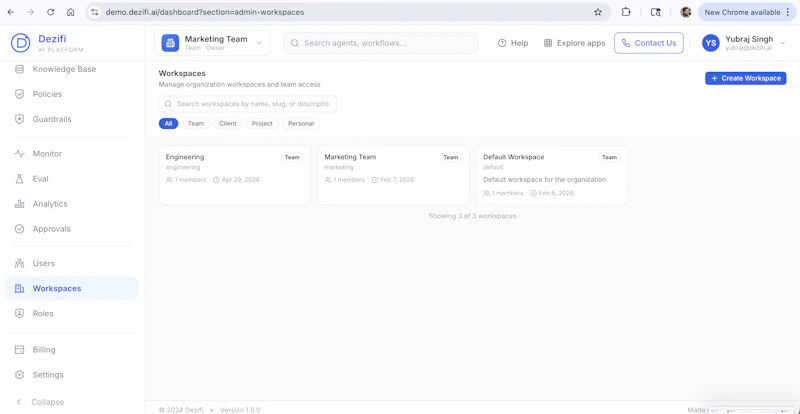Screen dimensions: 800x414
Task: Open the Marketing Team workspace switcher
Action: pos(212,43)
